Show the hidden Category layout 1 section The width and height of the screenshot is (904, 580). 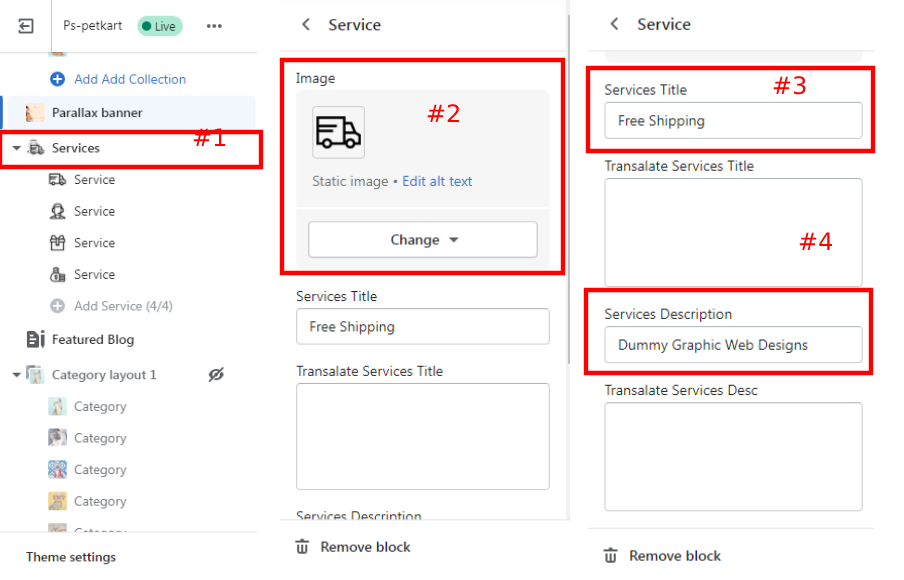(x=216, y=375)
